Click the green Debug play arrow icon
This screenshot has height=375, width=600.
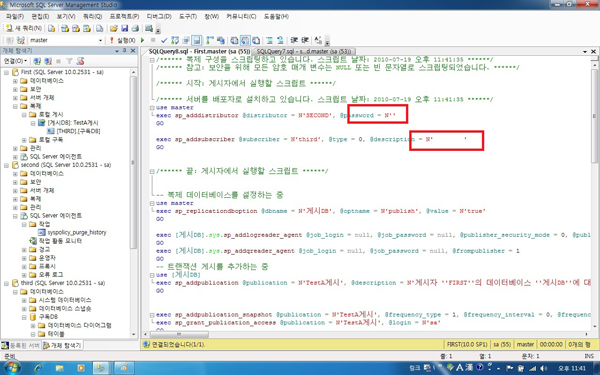coord(143,40)
